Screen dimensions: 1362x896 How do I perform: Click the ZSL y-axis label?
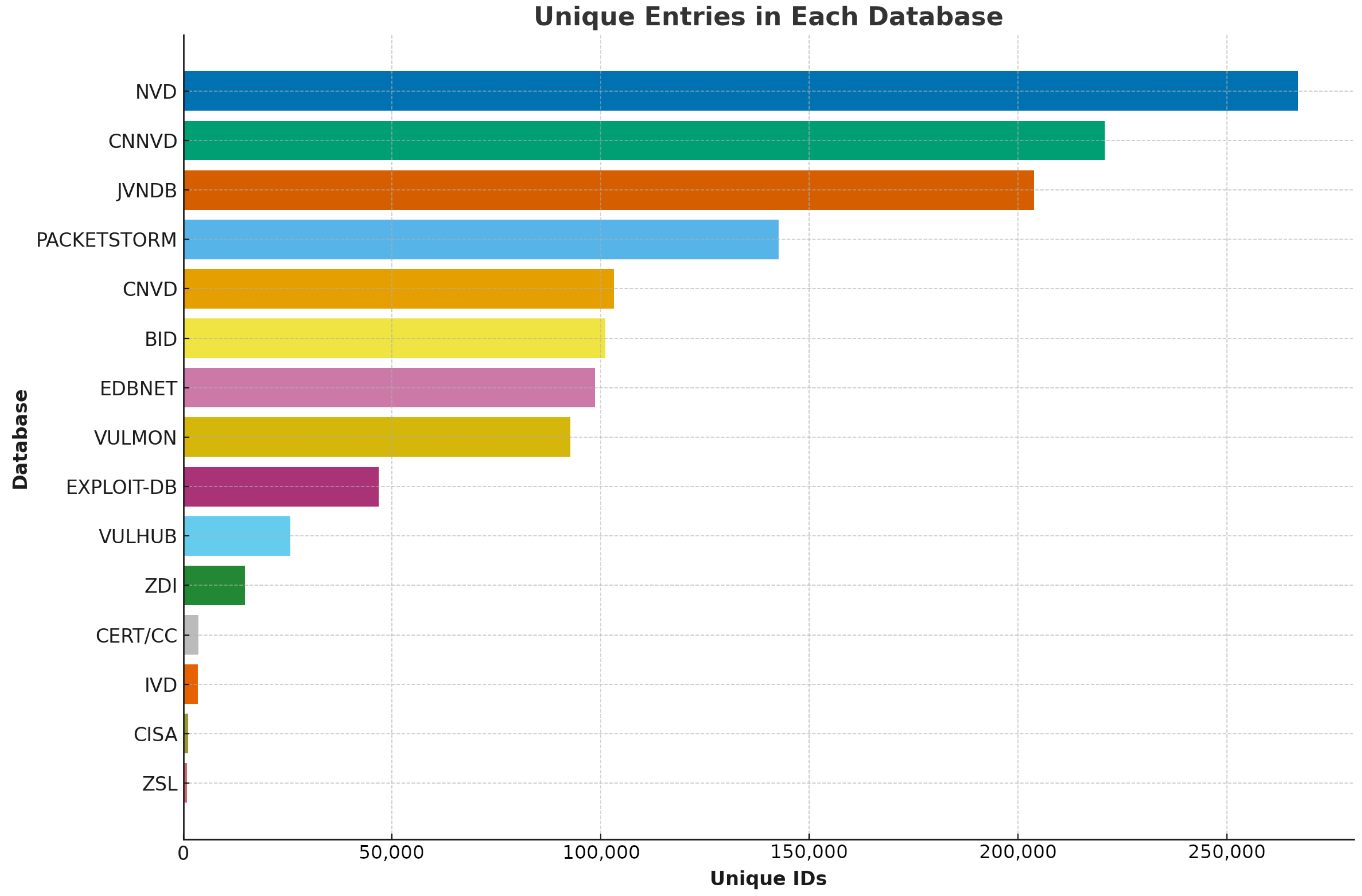[160, 784]
